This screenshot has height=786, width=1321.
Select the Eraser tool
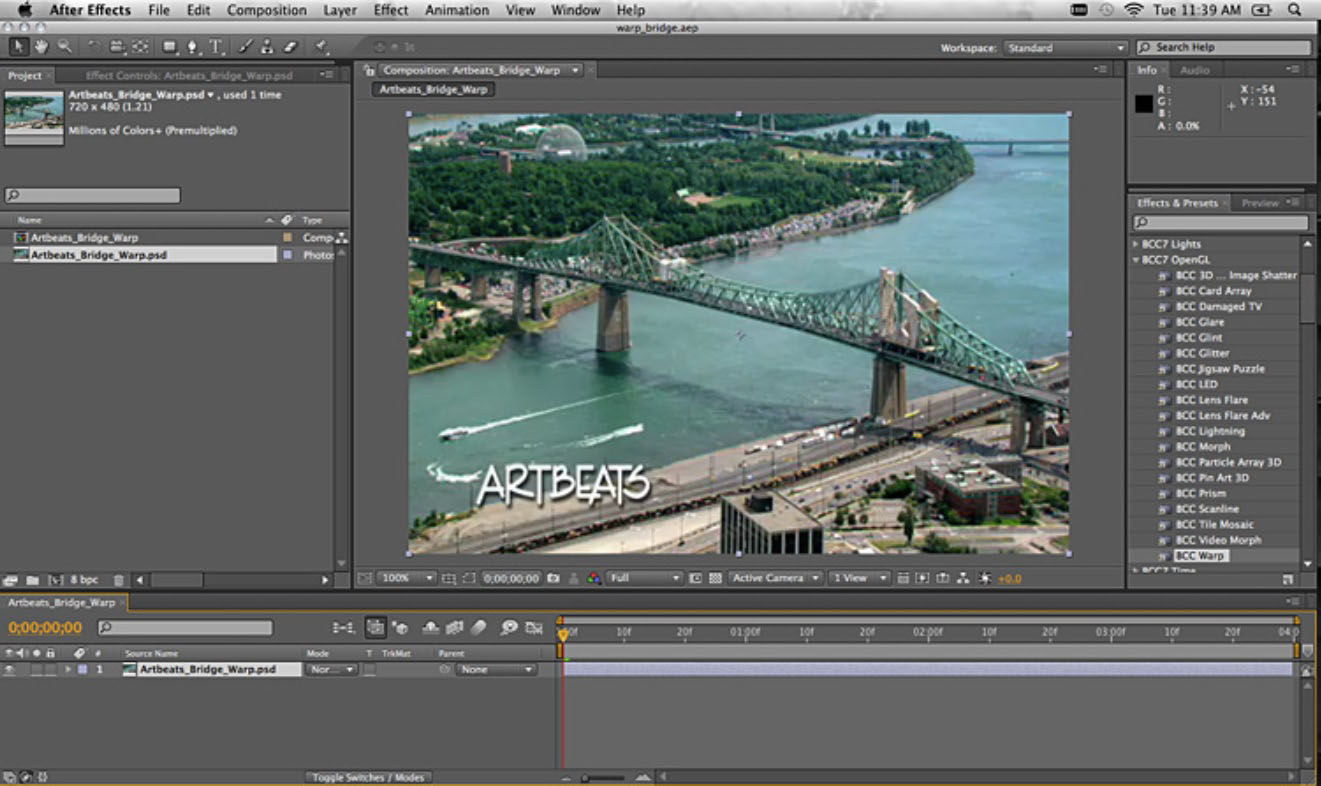point(291,47)
